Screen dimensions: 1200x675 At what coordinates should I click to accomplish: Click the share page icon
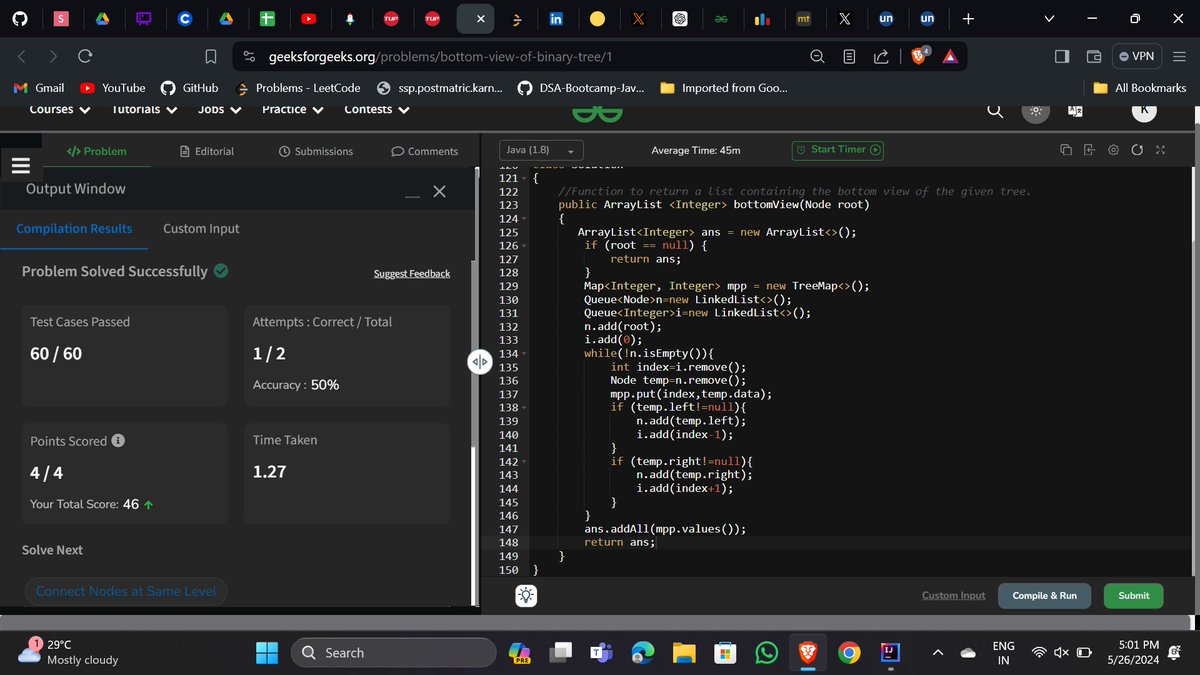[x=881, y=56]
